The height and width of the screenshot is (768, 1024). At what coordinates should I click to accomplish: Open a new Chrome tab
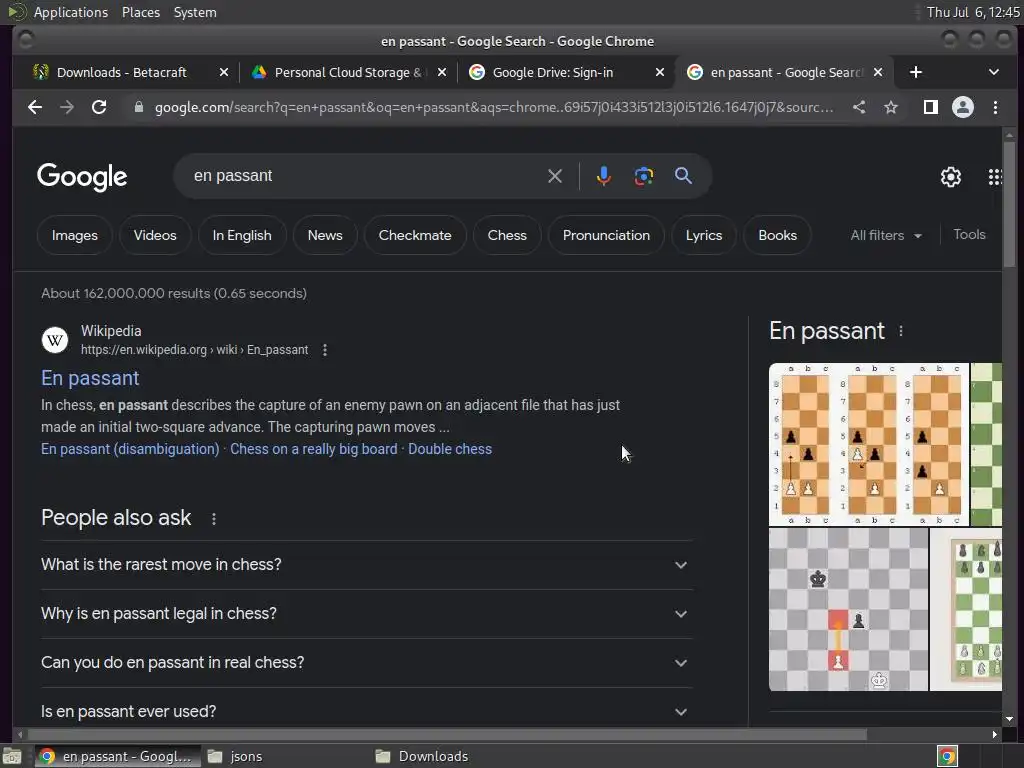click(916, 72)
